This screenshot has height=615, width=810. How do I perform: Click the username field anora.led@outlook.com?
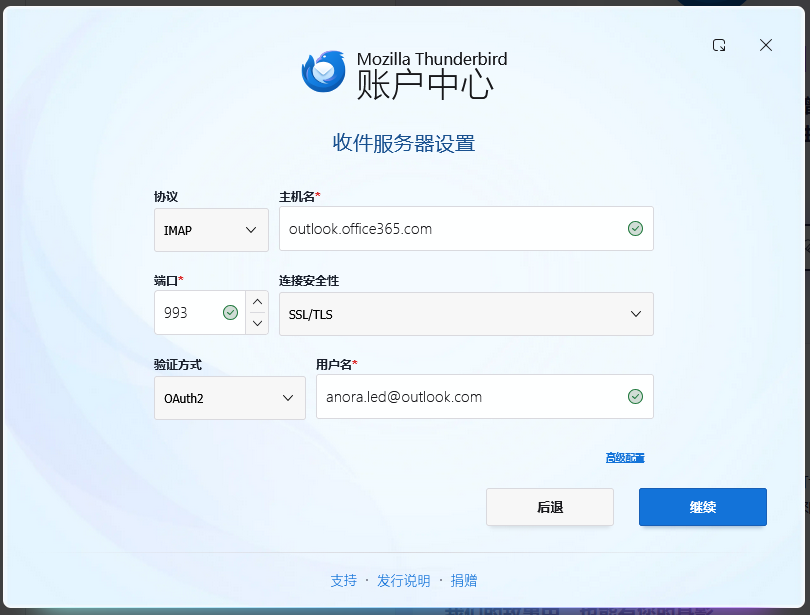coord(485,397)
